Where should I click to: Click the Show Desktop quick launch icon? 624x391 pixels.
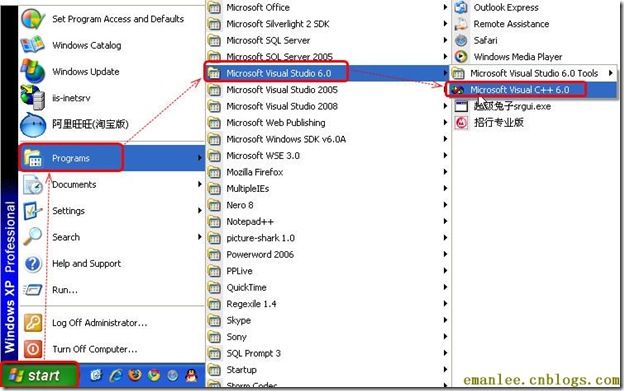[x=97, y=375]
